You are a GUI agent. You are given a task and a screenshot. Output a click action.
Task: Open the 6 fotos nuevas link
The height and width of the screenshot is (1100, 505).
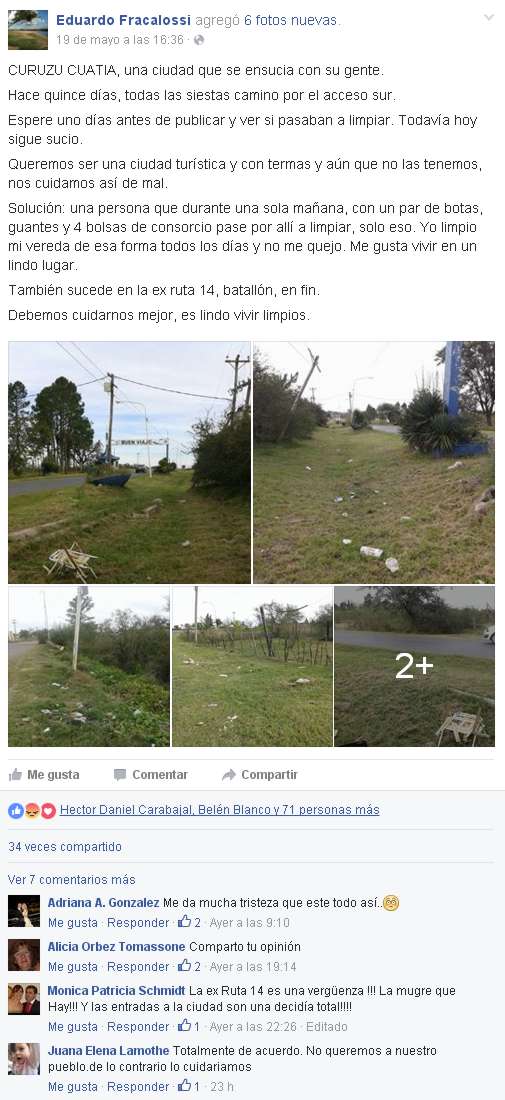pyautogui.click(x=291, y=20)
